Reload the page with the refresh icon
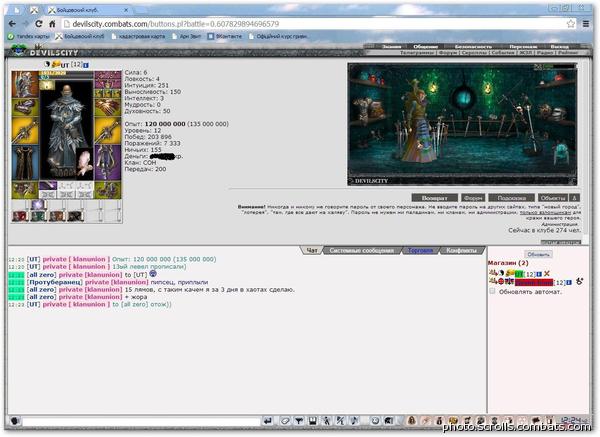This screenshot has width=600, height=437. (39, 24)
